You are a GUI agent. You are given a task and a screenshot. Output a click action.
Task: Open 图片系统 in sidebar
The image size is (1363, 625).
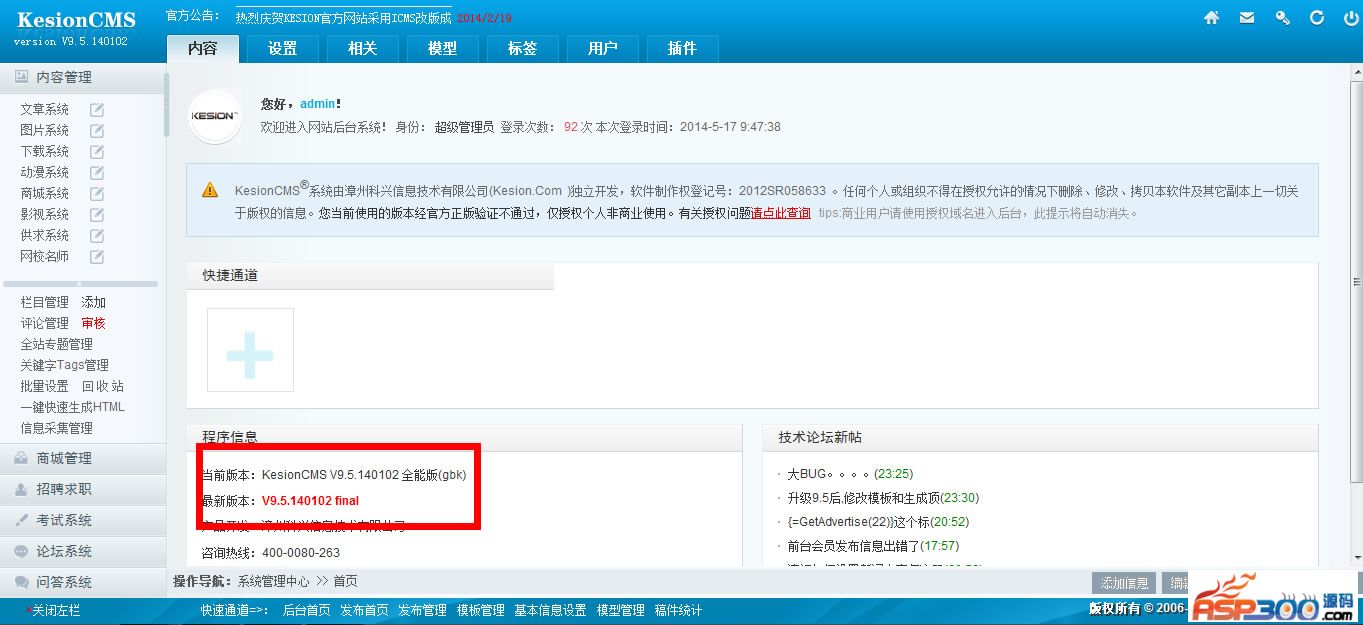point(45,130)
